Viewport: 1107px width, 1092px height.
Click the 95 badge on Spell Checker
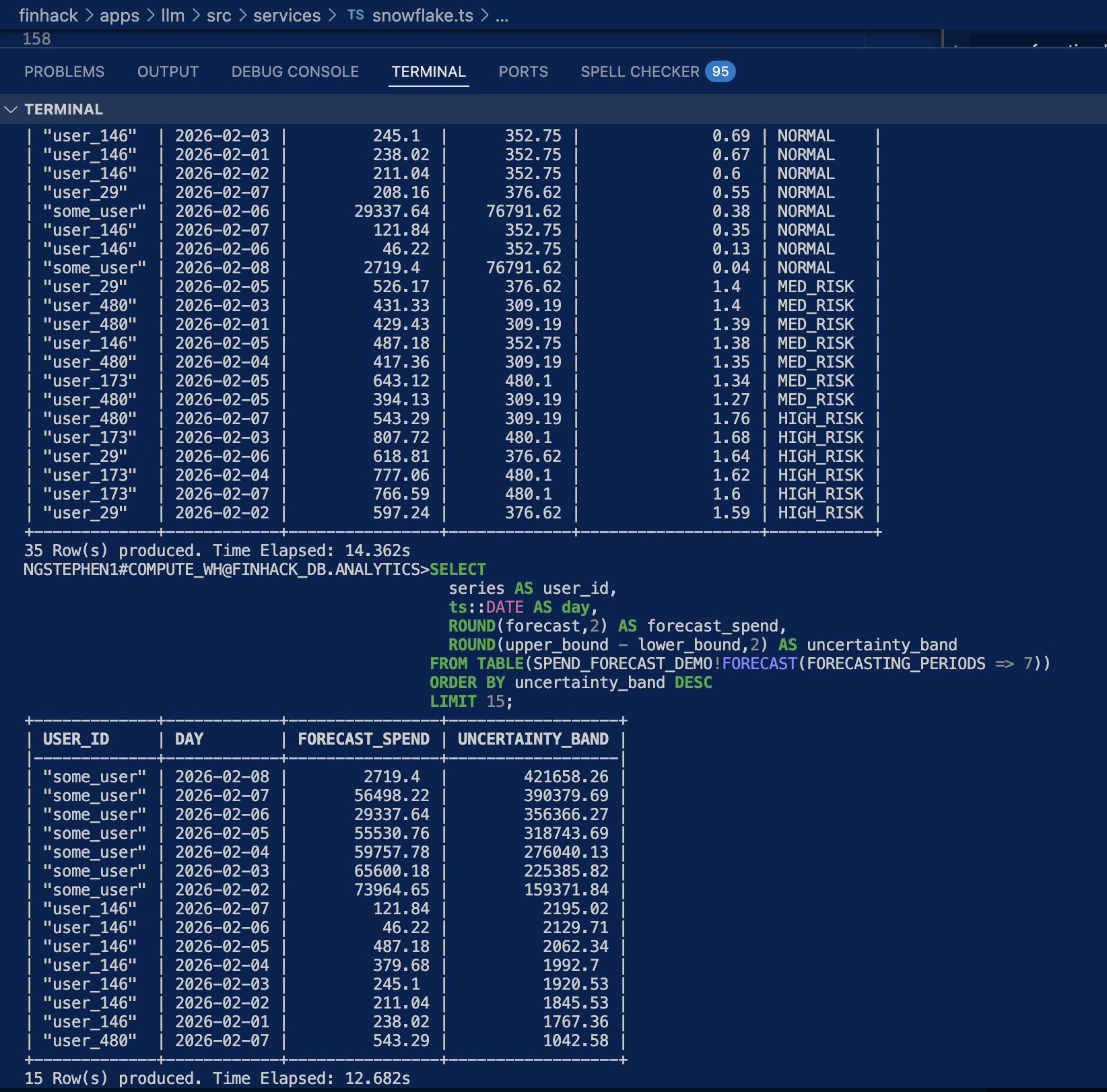(x=720, y=71)
